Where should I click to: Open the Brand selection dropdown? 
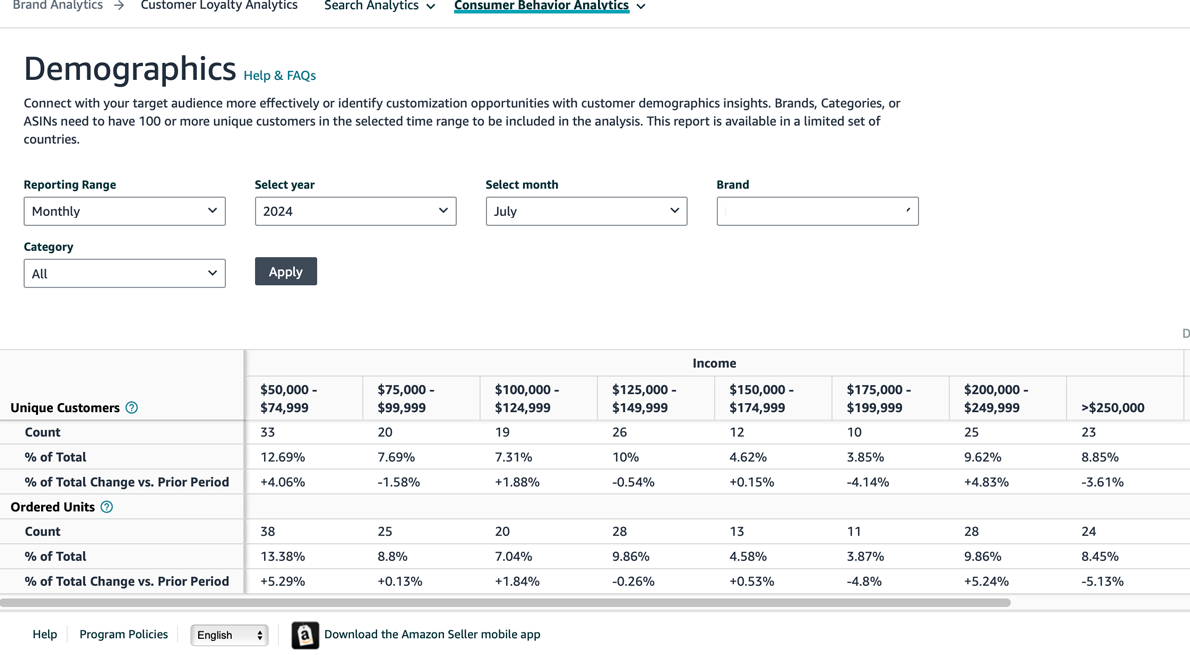817,211
